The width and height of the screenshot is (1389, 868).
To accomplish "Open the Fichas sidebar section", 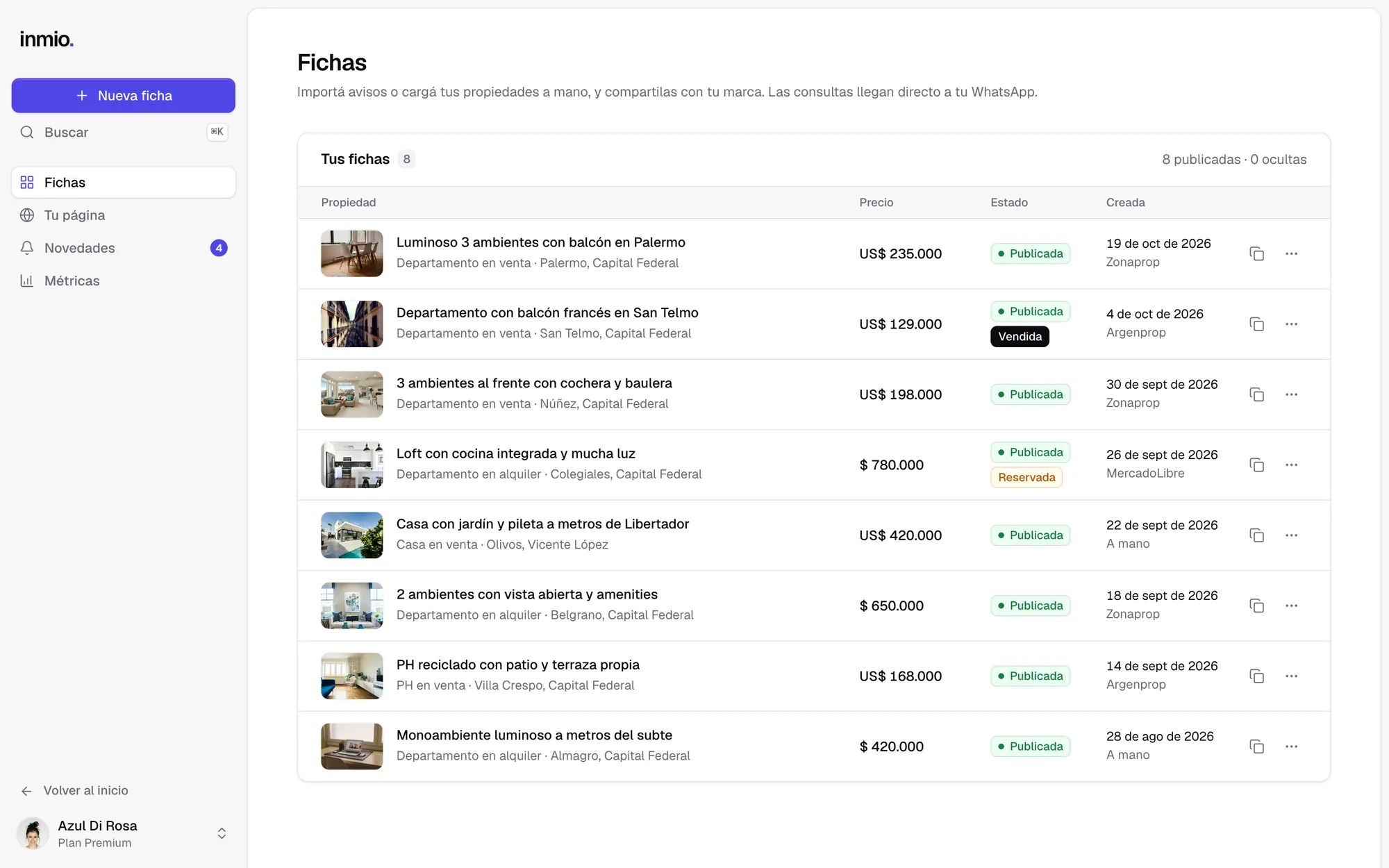I will tap(124, 183).
